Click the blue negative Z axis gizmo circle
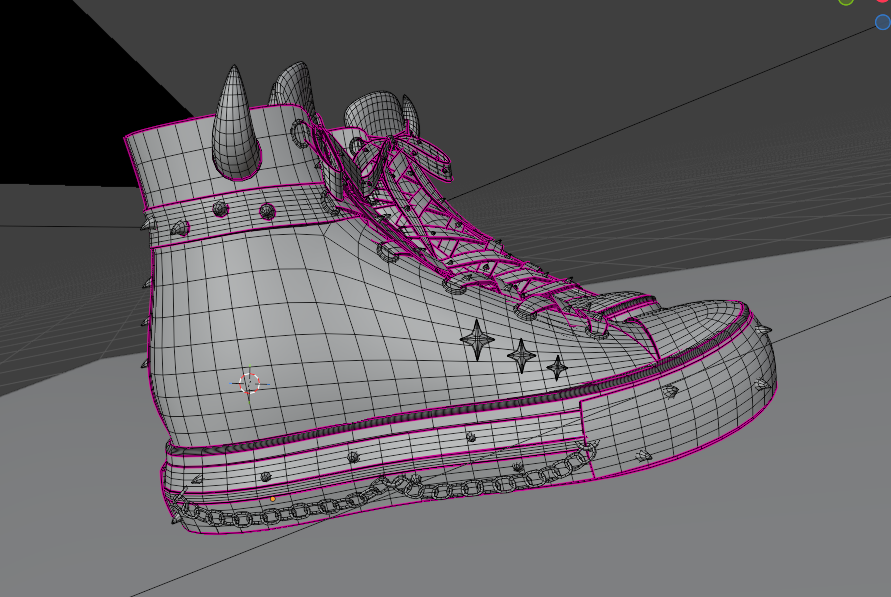This screenshot has height=597, width=891. coord(883,22)
